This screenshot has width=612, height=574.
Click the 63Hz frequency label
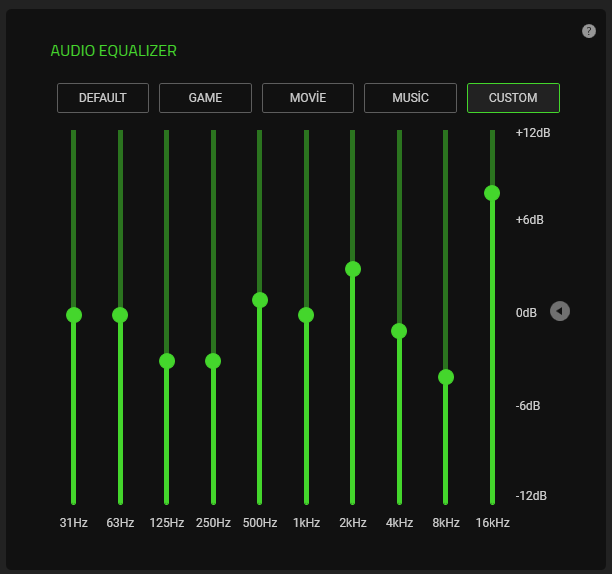[120, 522]
